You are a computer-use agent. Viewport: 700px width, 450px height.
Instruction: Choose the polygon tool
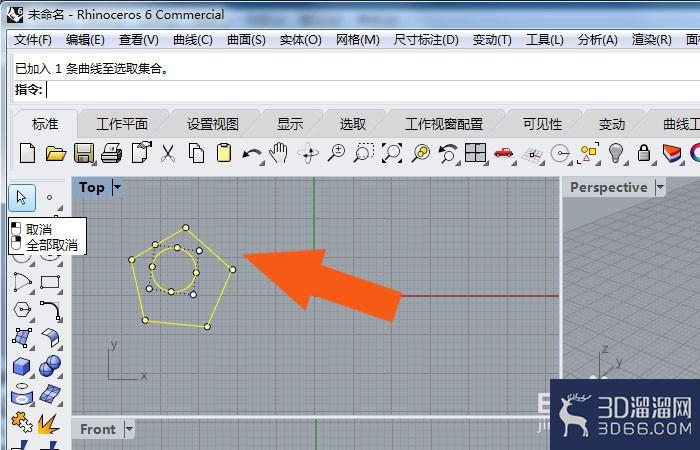(22, 309)
